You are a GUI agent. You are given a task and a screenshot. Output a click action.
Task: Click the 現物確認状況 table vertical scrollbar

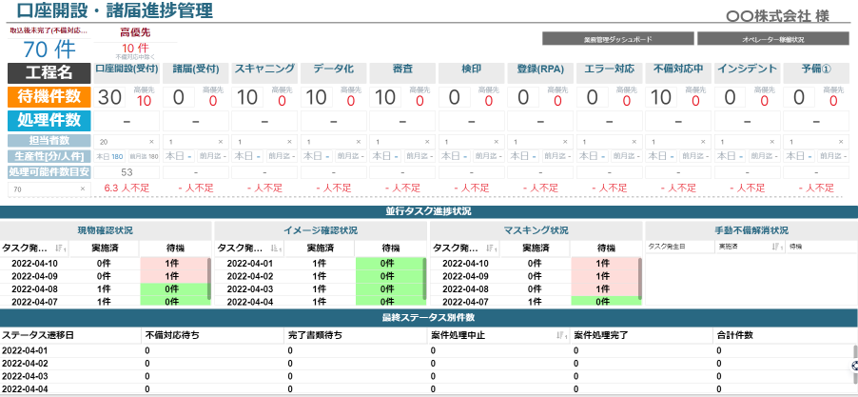208,279
